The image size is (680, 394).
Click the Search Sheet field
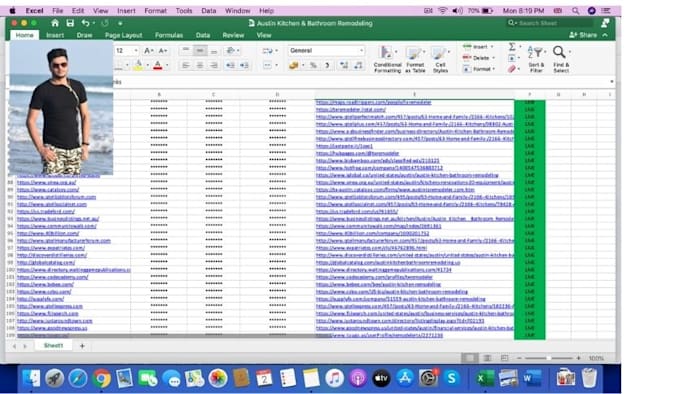click(549, 23)
